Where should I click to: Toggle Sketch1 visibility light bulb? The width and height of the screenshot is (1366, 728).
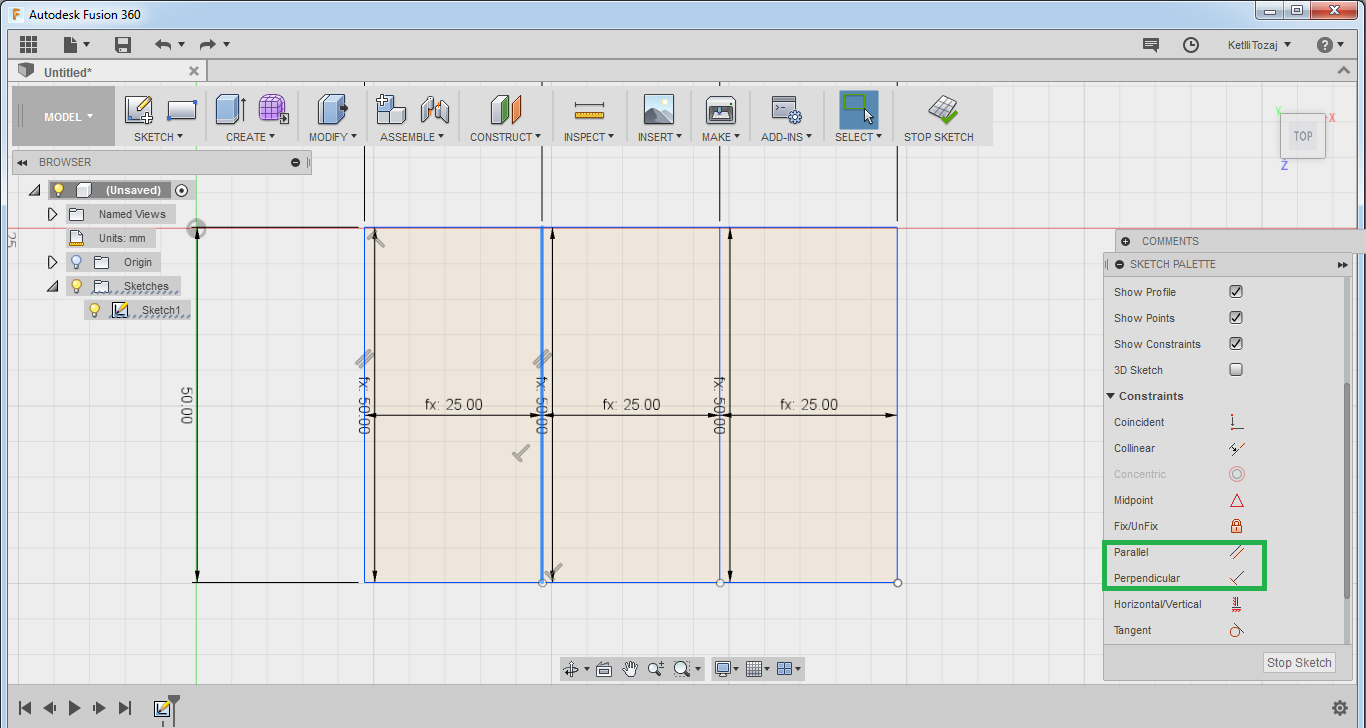point(95,310)
